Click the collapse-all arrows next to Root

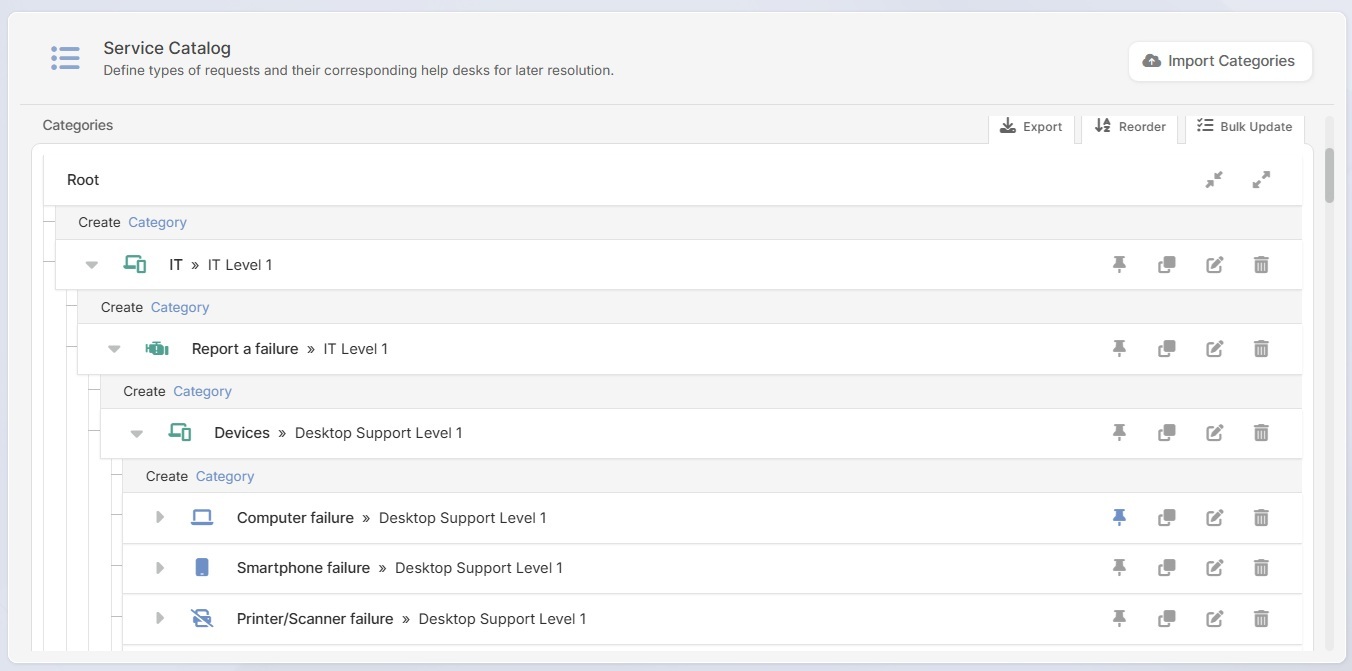click(1214, 180)
